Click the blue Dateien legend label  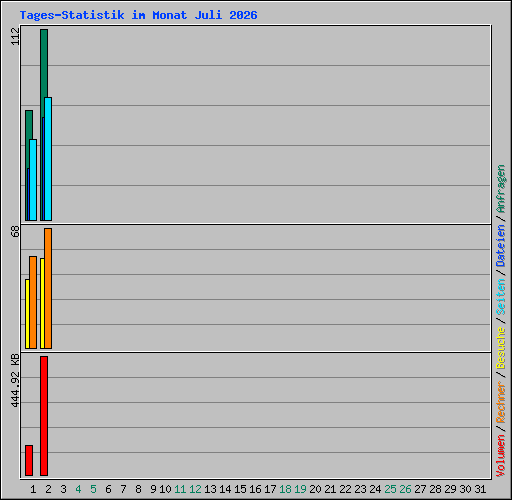[501, 246]
